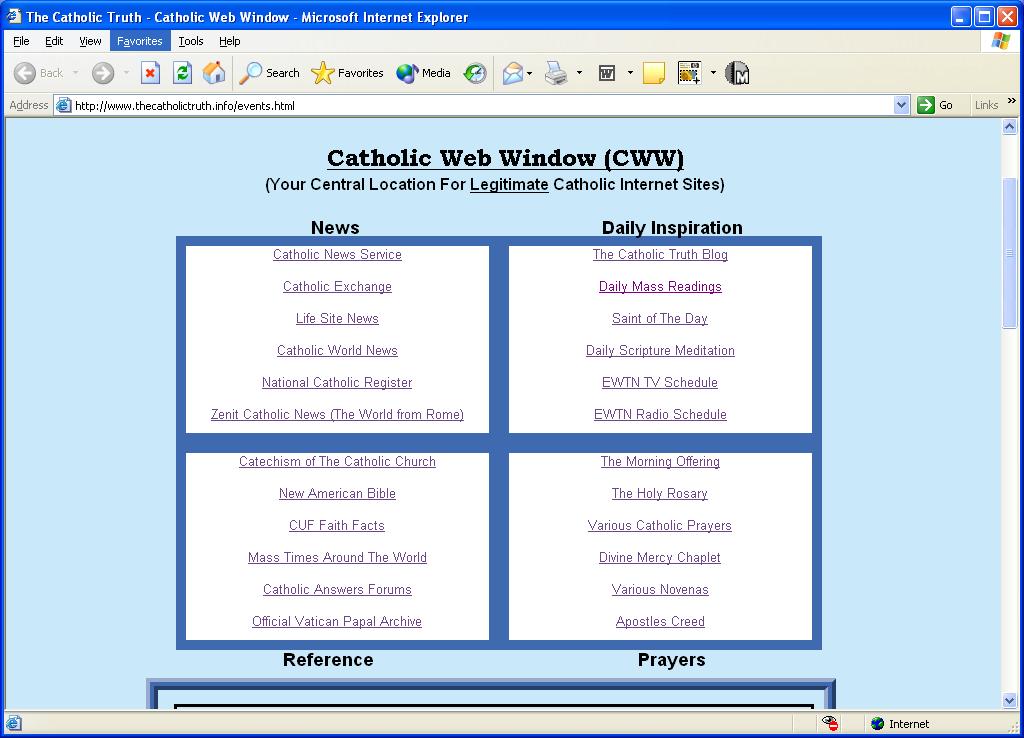
Task: Open The Holy Rosary link
Action: [x=660, y=494]
